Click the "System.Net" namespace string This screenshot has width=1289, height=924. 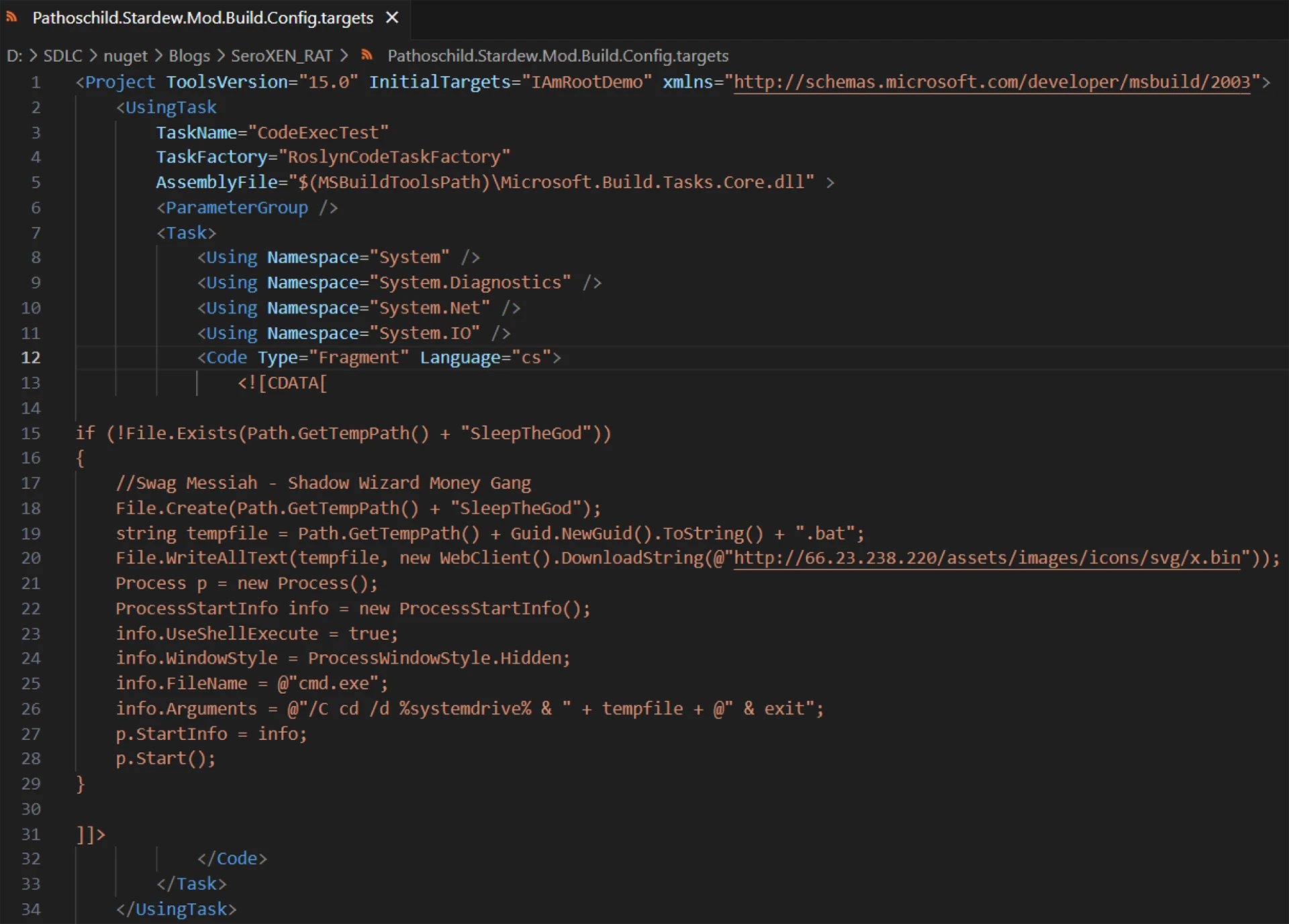coord(430,308)
